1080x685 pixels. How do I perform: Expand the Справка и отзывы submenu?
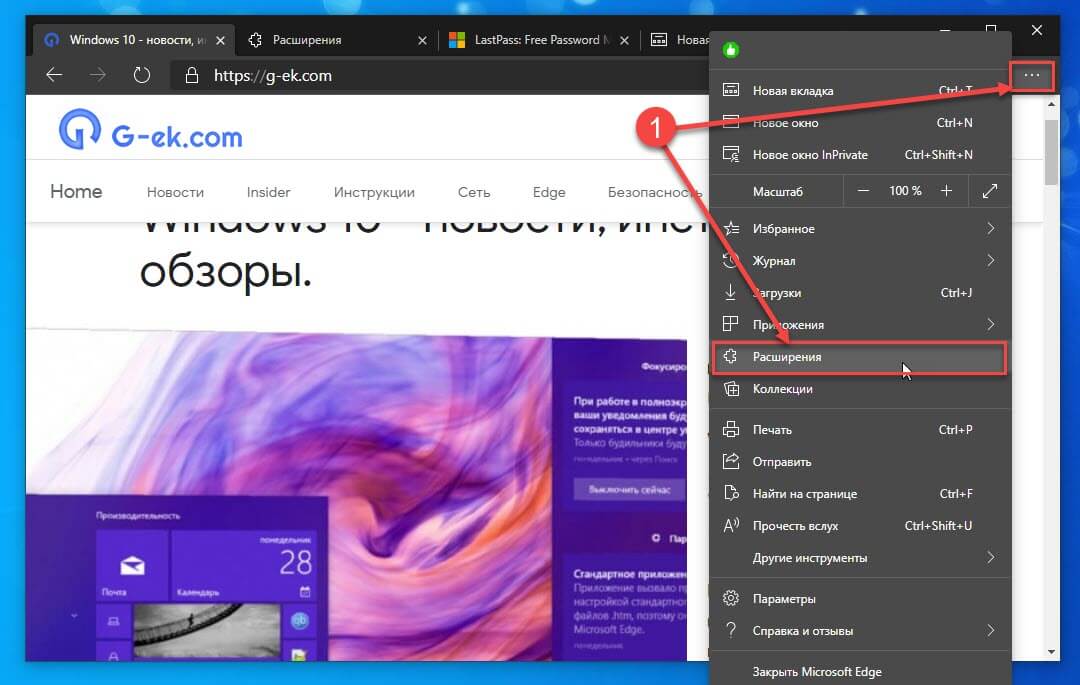pyautogui.click(x=989, y=630)
